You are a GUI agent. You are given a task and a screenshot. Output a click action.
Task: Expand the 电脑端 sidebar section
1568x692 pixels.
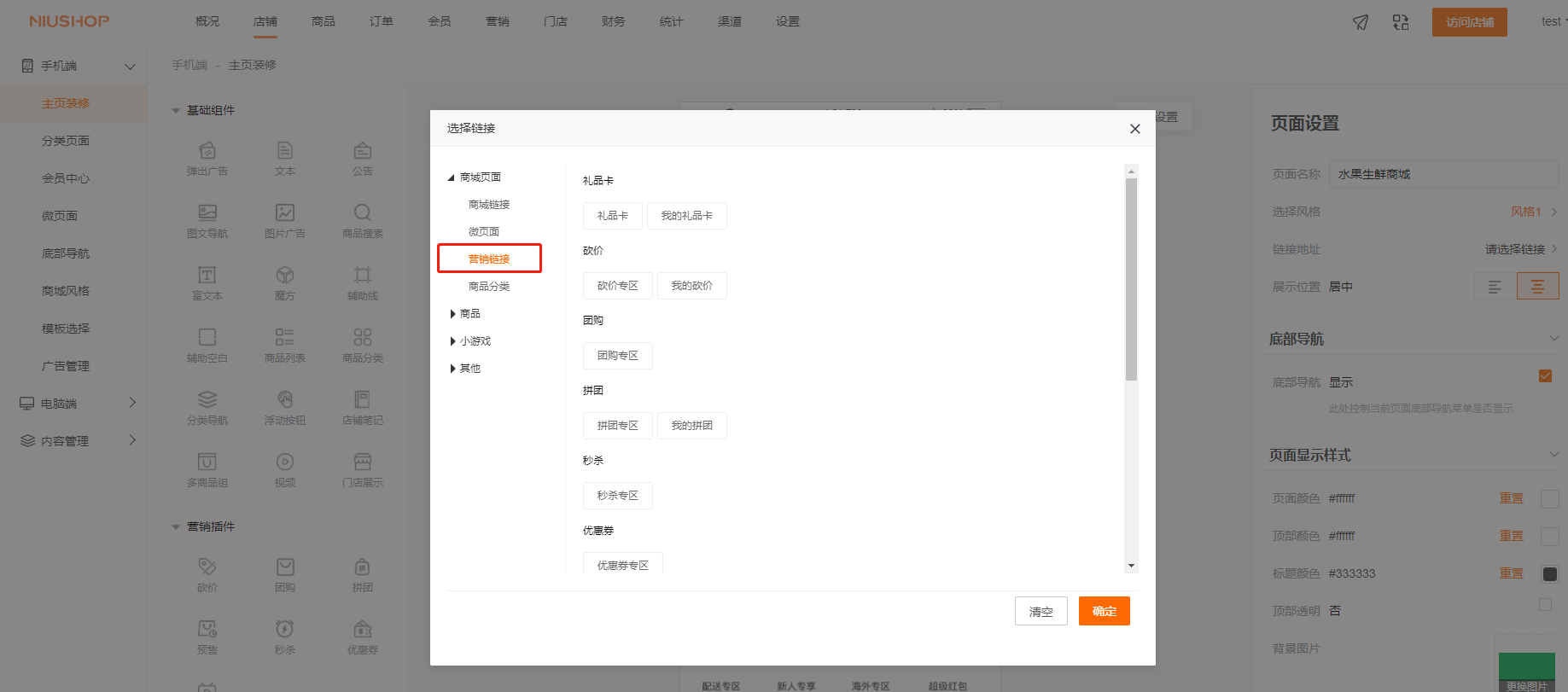point(132,403)
